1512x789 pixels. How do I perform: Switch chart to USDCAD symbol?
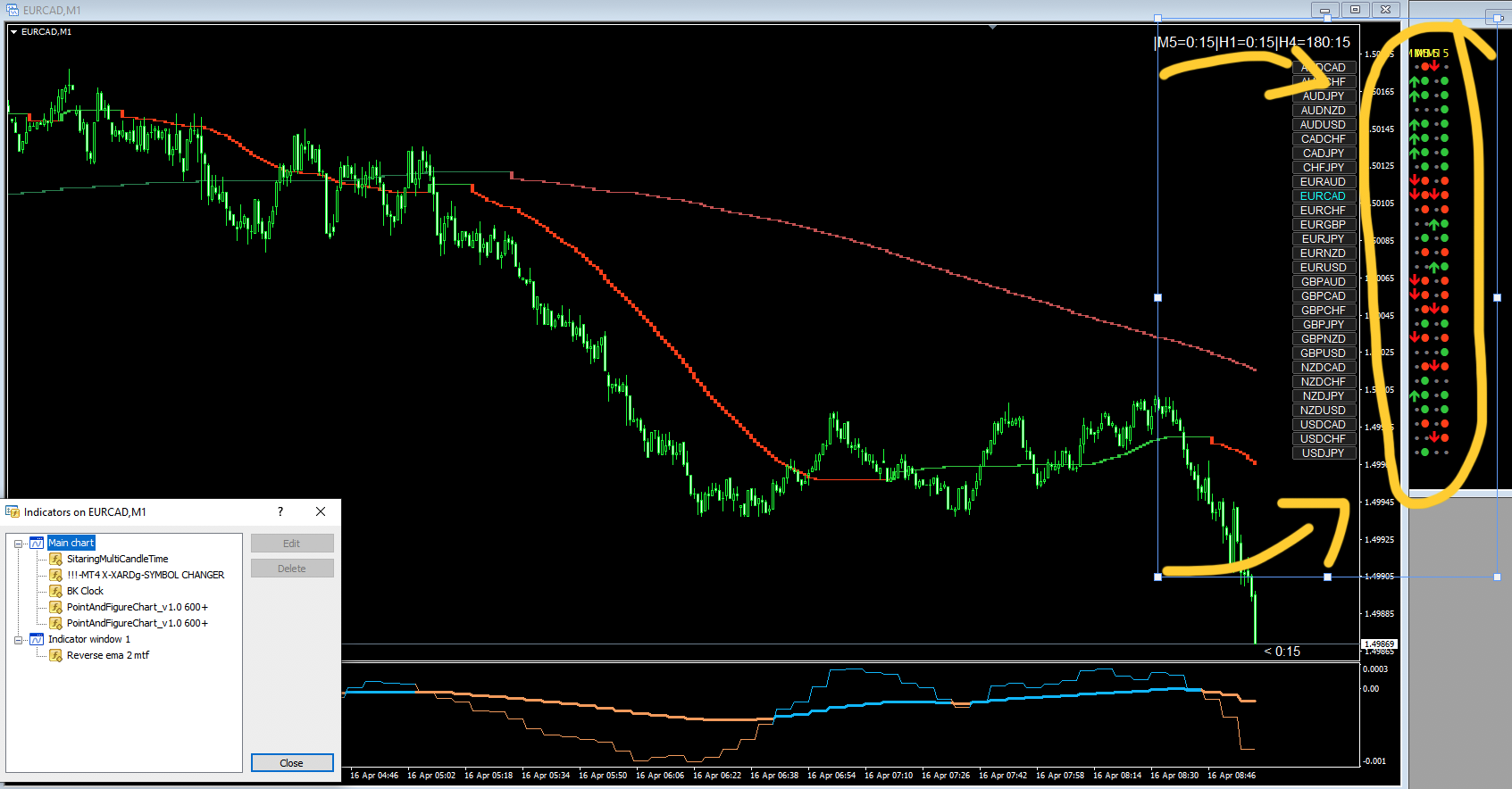click(1324, 425)
